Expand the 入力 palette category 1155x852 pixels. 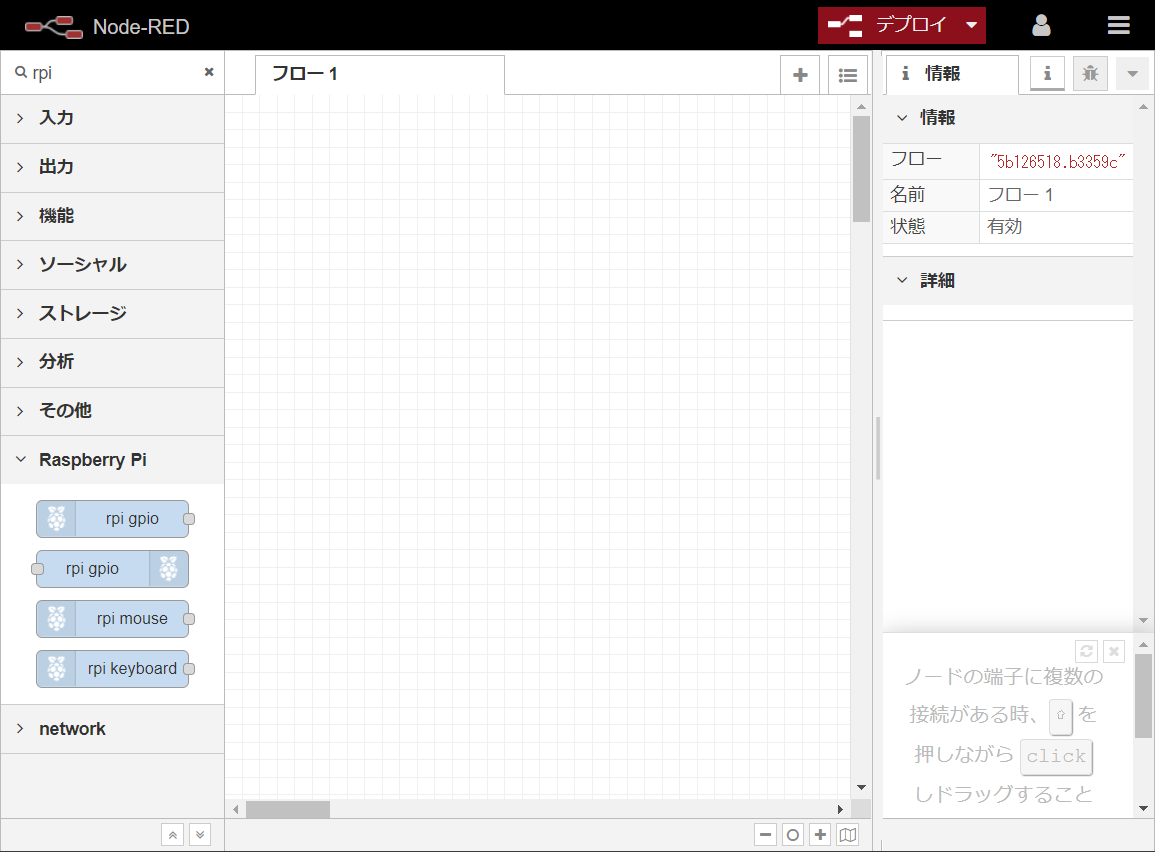(x=113, y=119)
